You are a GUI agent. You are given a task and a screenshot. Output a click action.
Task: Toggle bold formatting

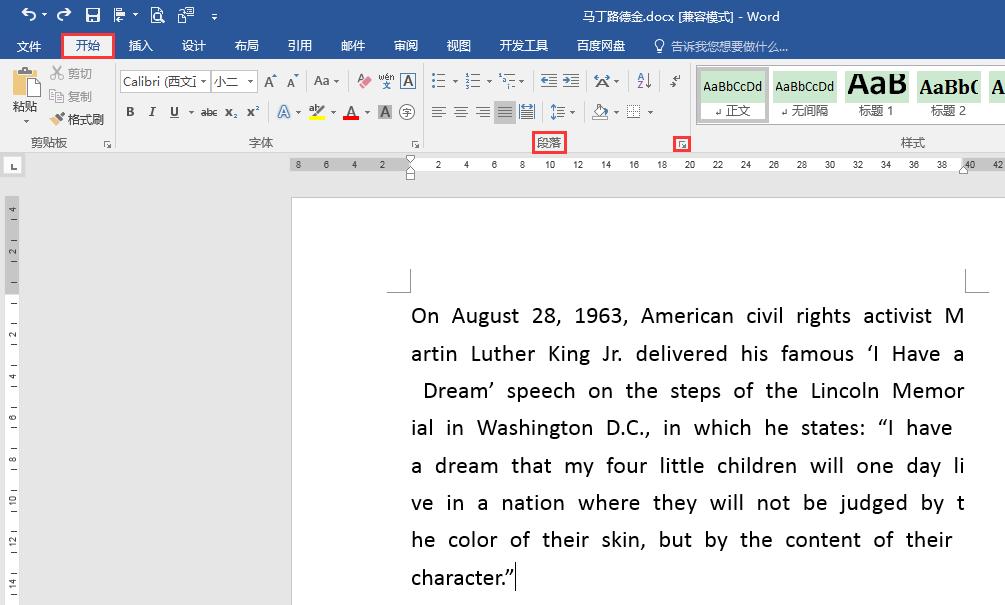(x=130, y=112)
